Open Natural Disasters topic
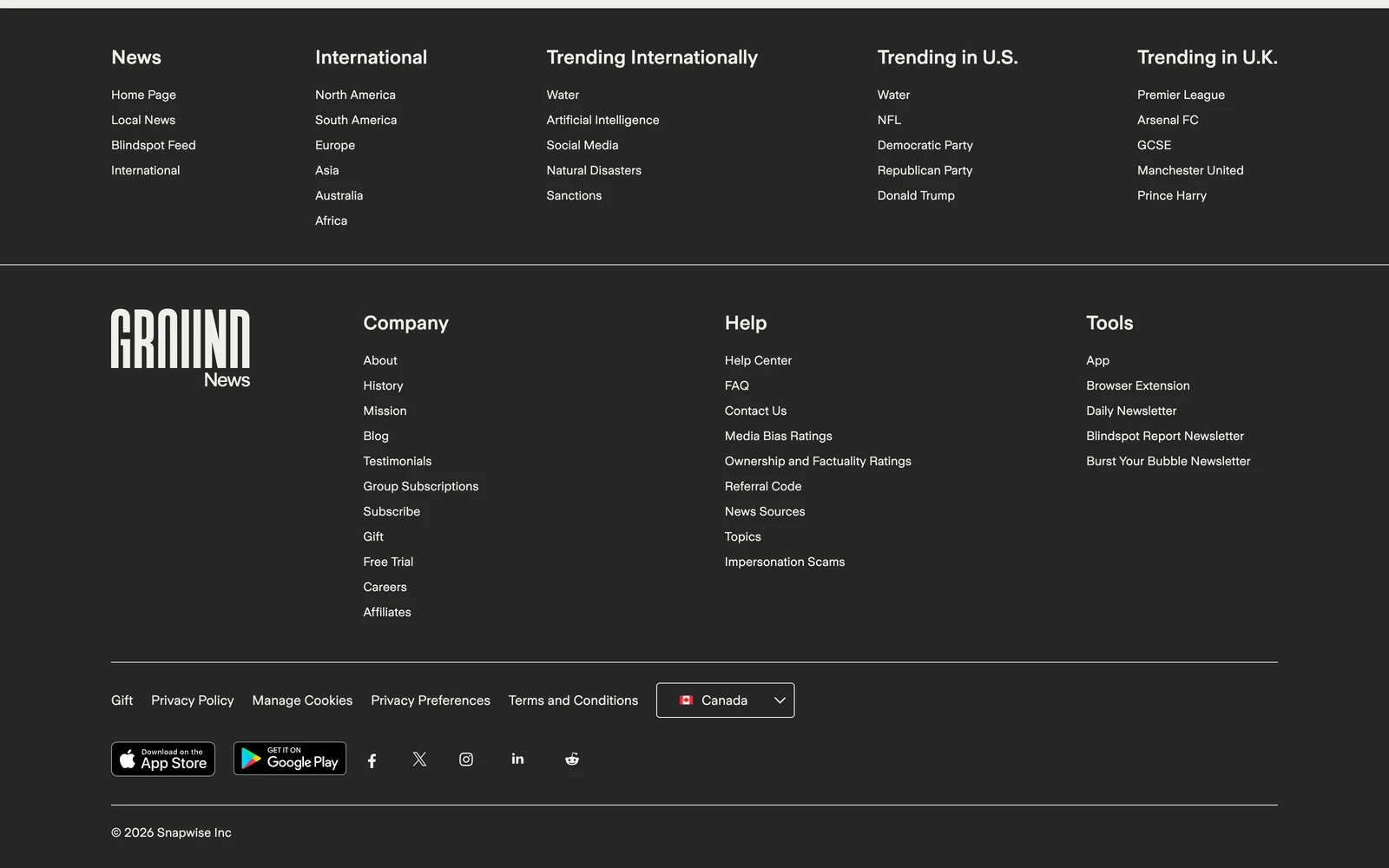 coord(594,170)
